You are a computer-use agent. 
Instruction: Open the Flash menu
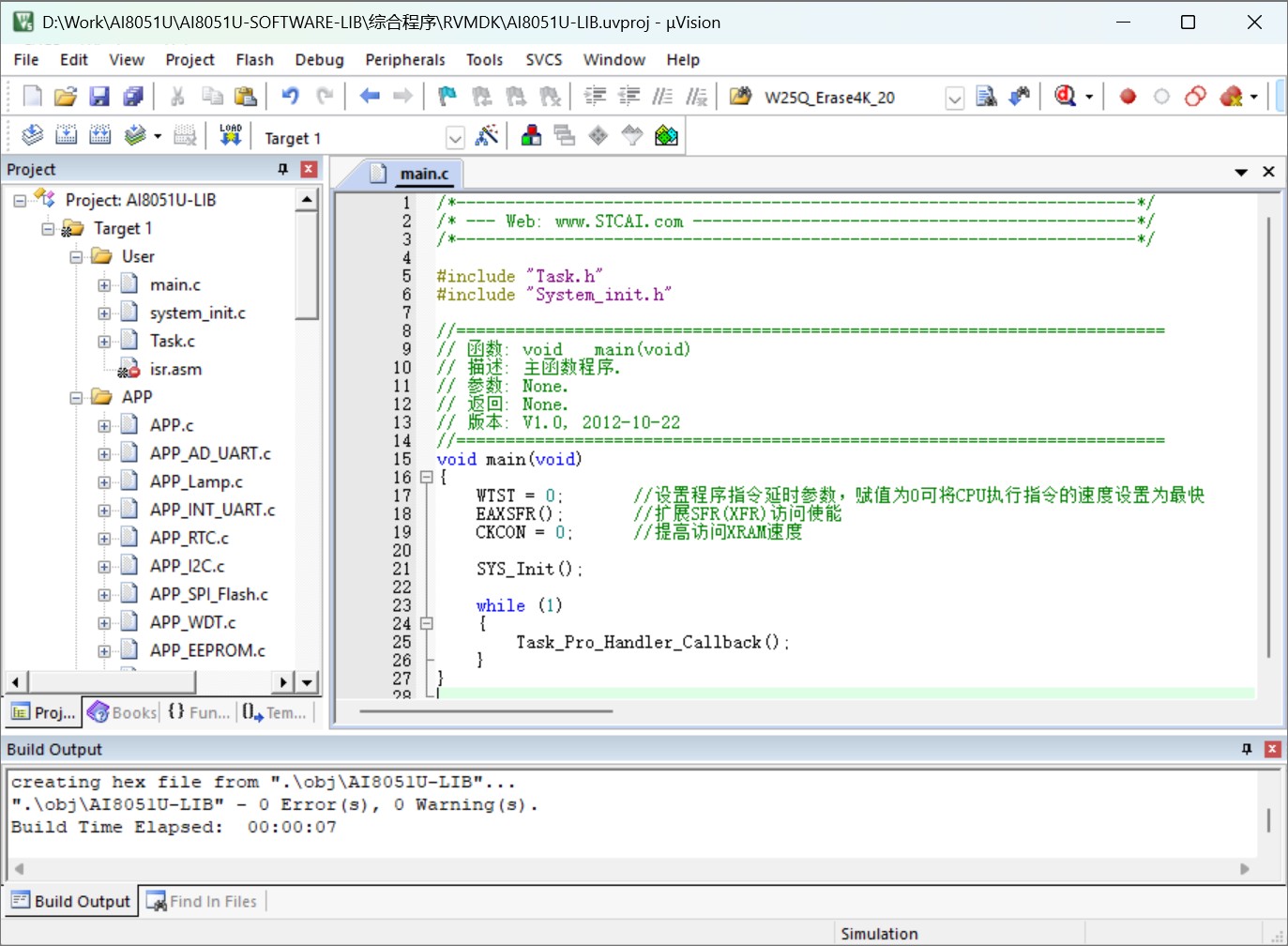pyautogui.click(x=254, y=59)
